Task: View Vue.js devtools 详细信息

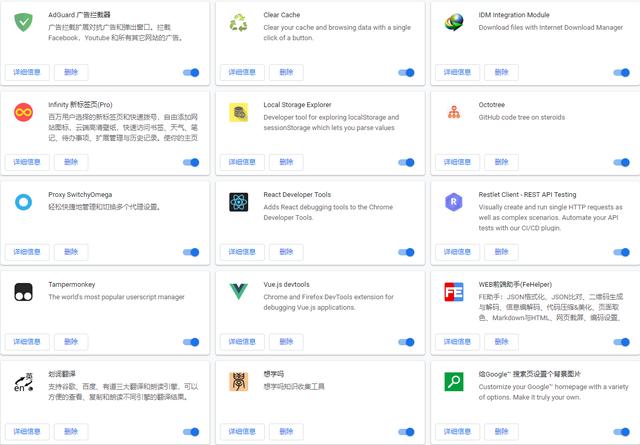Action: click(x=242, y=342)
